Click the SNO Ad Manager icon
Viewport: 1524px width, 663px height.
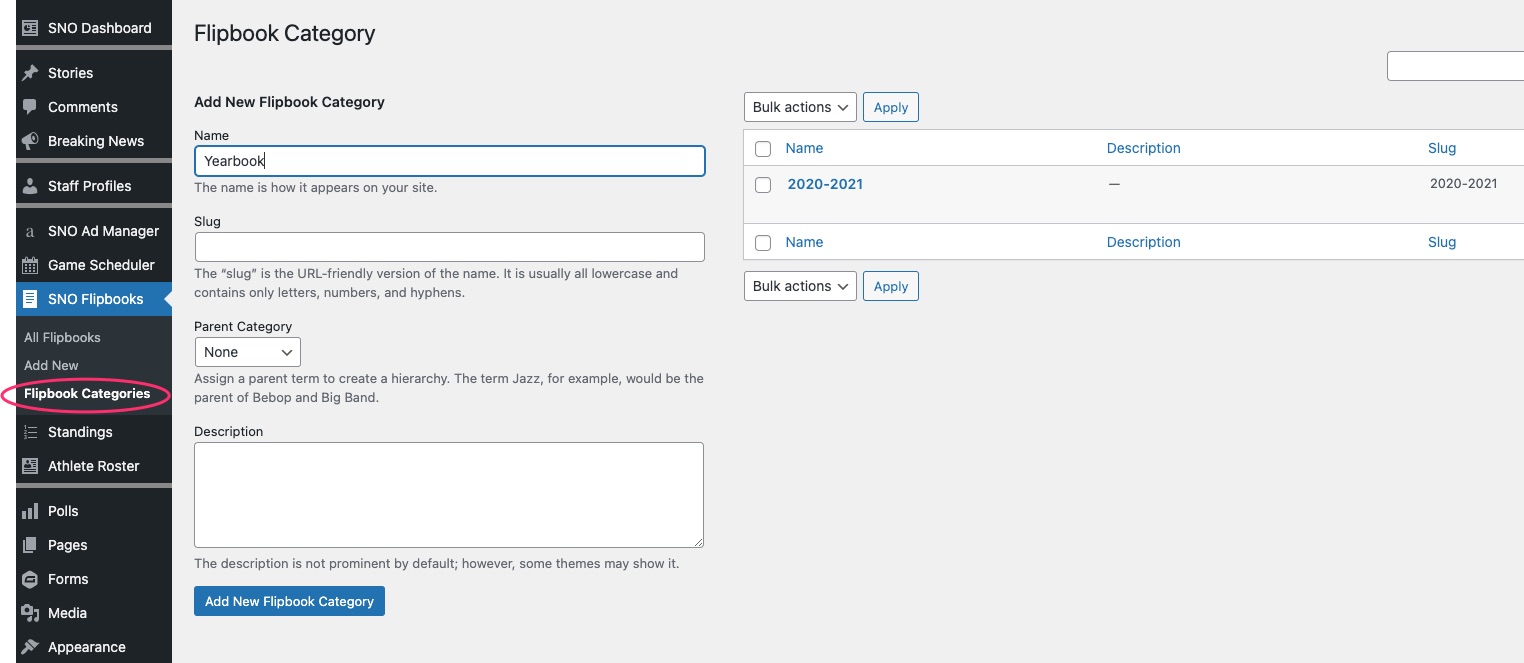click(x=30, y=231)
